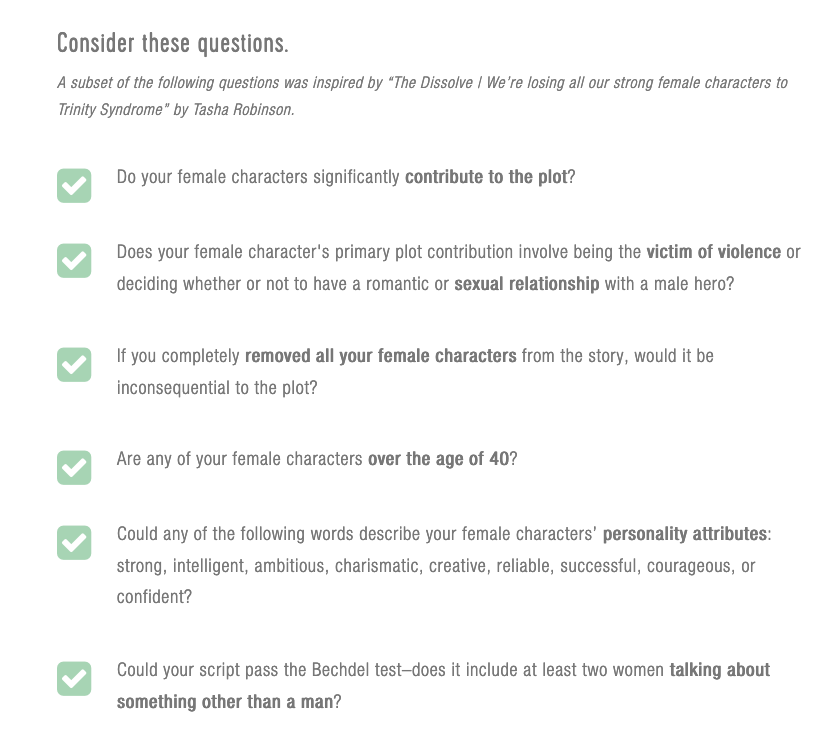This screenshot has width=835, height=748.
Task: Click the bold 'removed all your female characters' text
Action: click(x=381, y=356)
